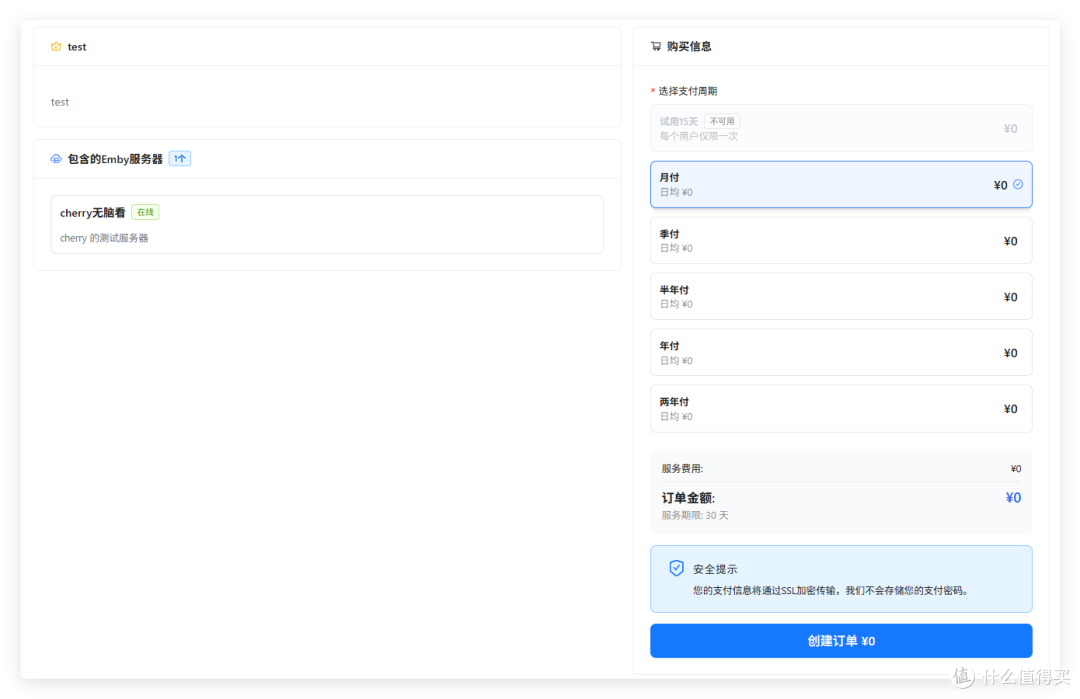Select the 两年付 payment cycle
Image resolution: width=1080 pixels, height=699 pixels.
[841, 408]
